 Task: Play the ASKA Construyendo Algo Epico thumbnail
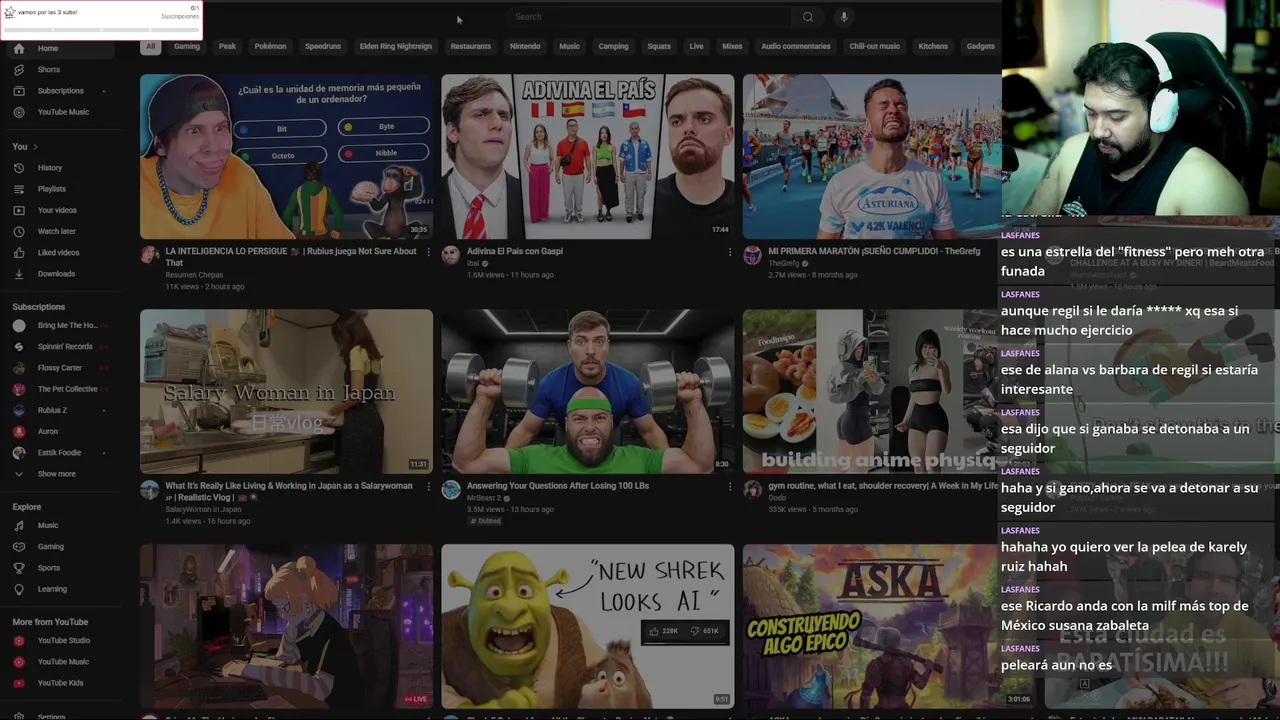[872, 626]
